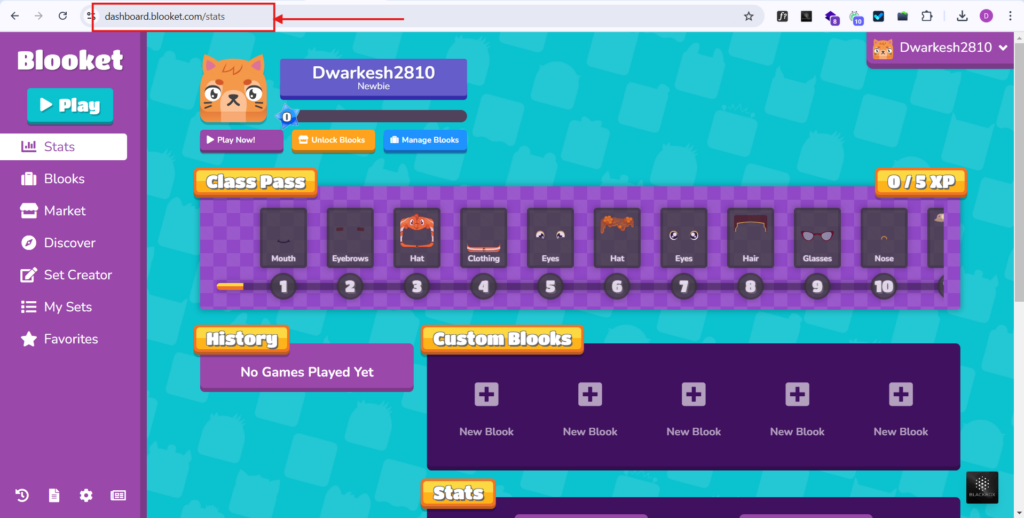Bookmark this page with the star icon
This screenshot has width=1024, height=518.
coord(748,16)
